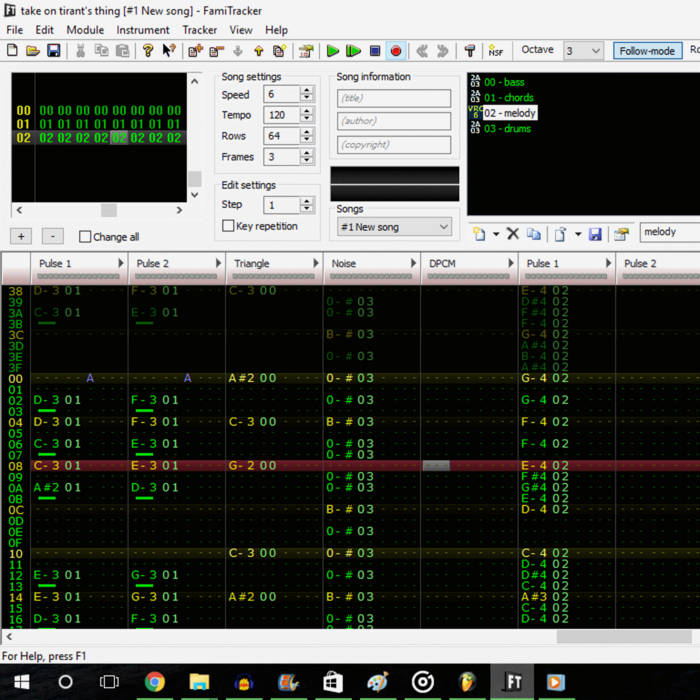Click the Play pattern looped icon
700x700 pixels.
[x=354, y=51]
